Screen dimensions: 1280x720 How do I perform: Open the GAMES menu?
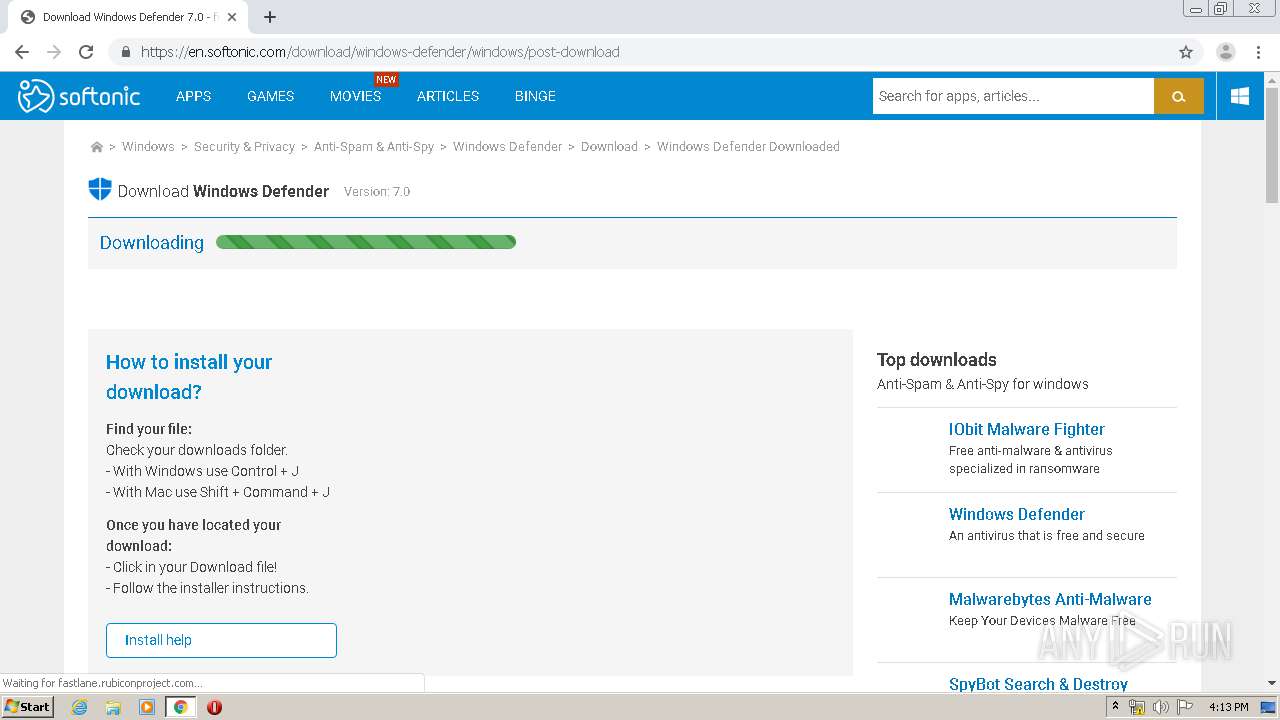271,96
